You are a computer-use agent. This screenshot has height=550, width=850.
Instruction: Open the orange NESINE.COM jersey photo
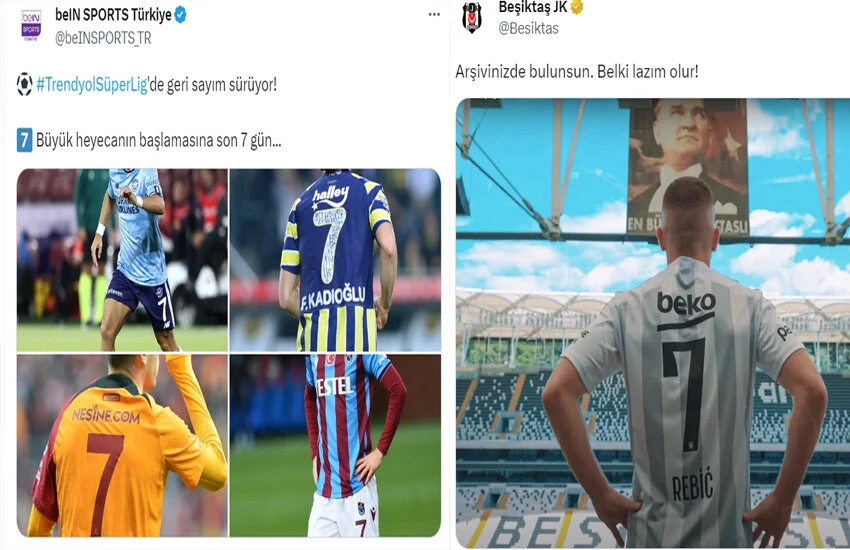122,445
